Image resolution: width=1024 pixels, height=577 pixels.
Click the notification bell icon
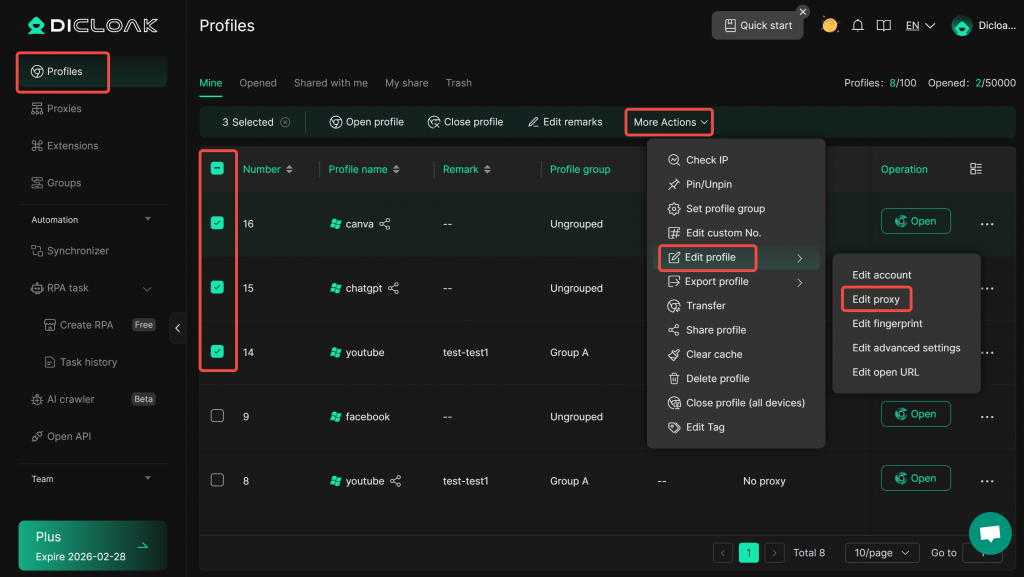click(857, 25)
